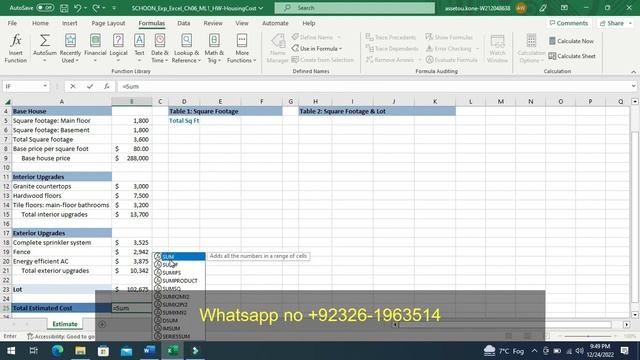Screen dimensions: 640x360
Task: Click the AutoSum sigma icon
Action: [x=44, y=40]
